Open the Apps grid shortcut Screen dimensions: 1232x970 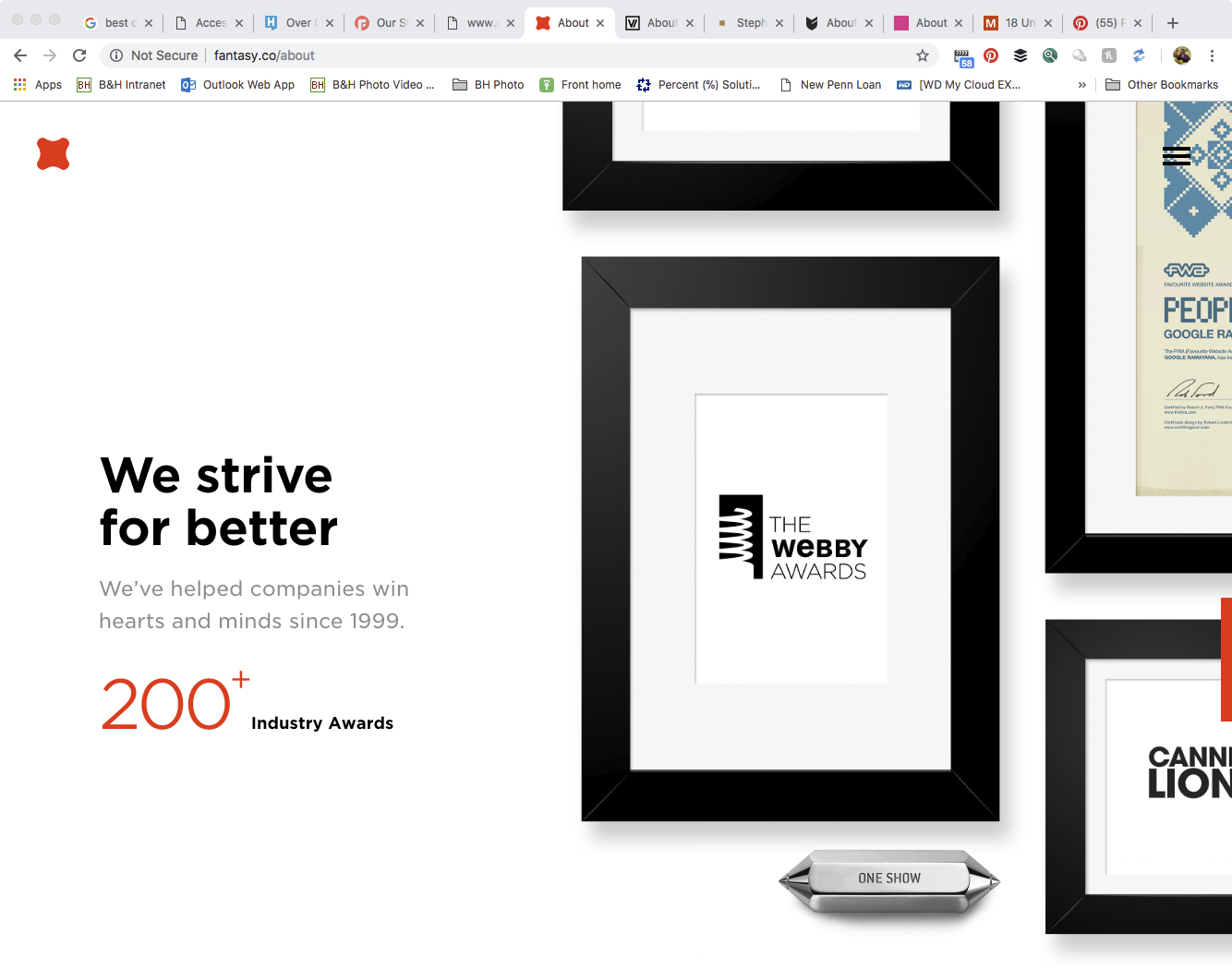point(38,85)
